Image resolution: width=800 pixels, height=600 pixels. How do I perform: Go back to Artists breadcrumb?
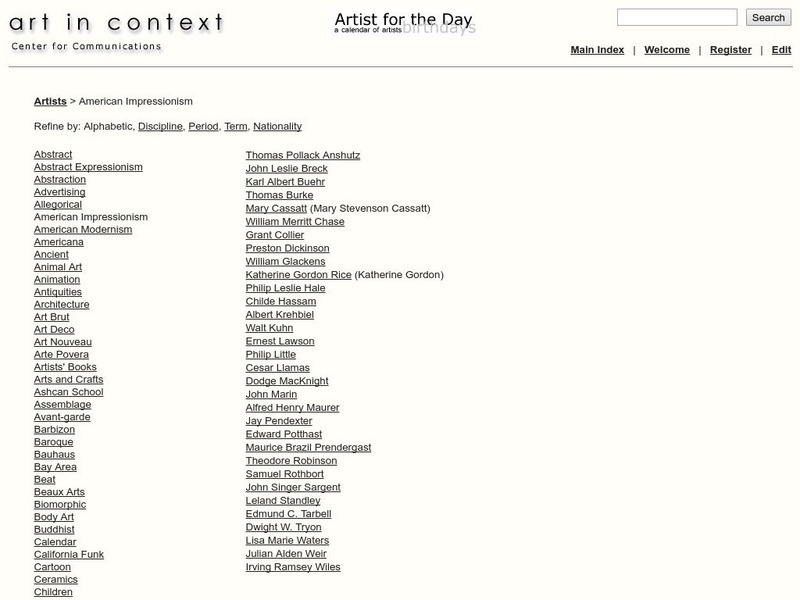[50, 101]
